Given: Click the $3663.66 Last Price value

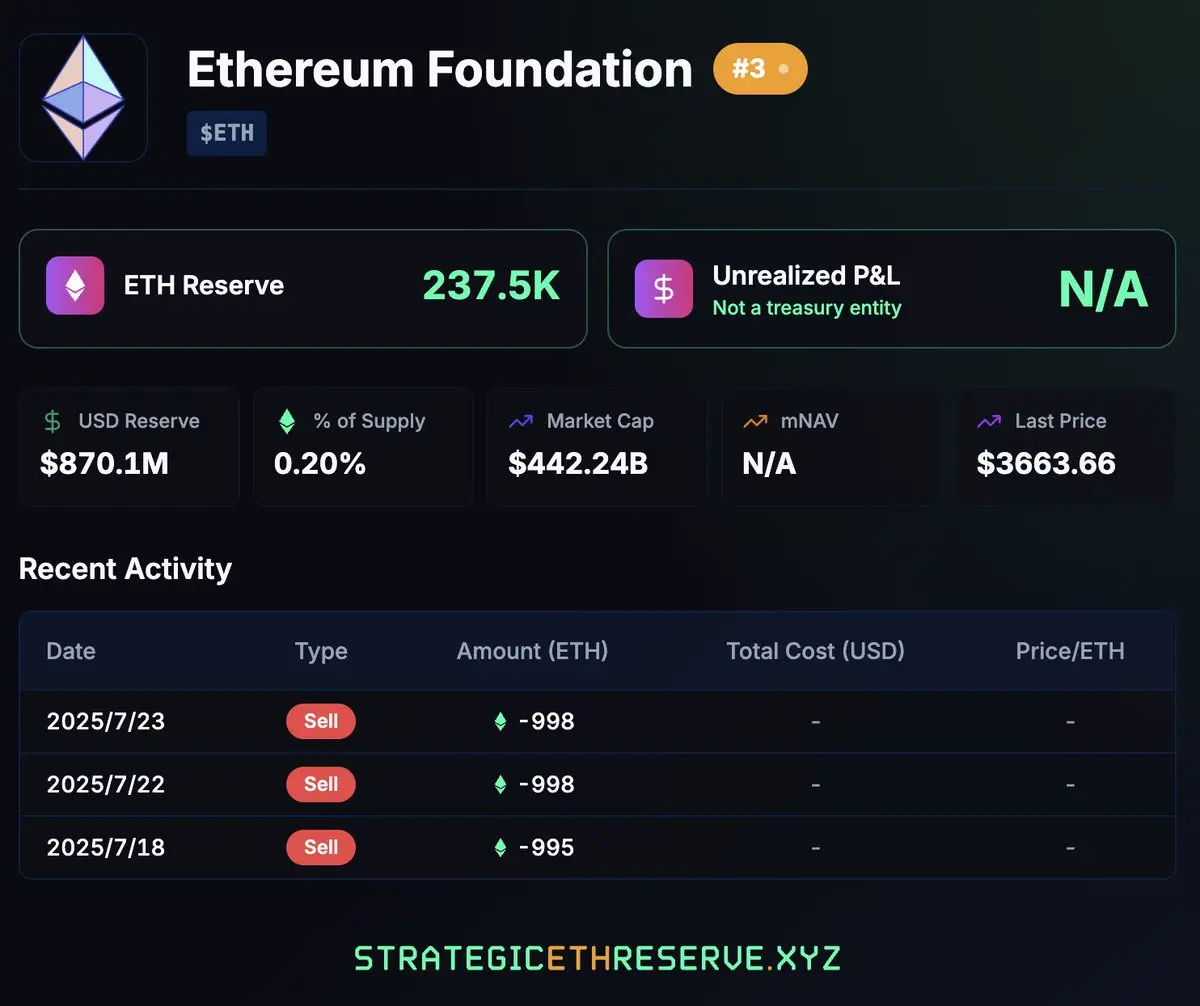Looking at the screenshot, I should point(1046,463).
